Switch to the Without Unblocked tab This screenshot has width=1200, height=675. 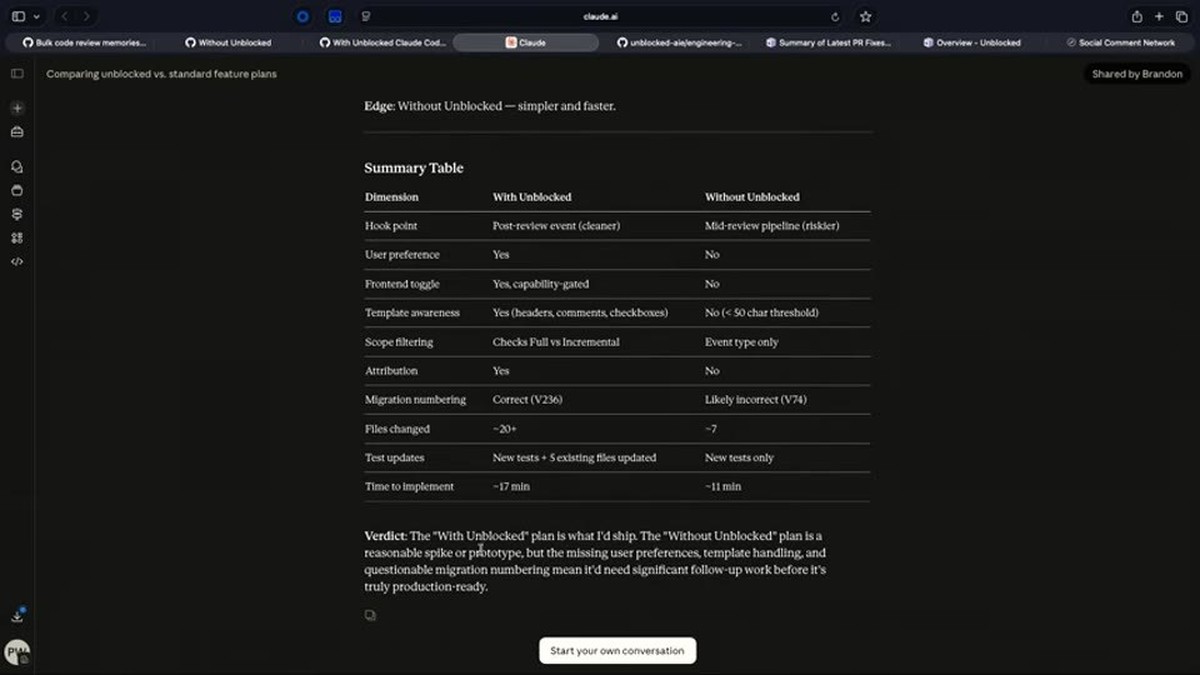pyautogui.click(x=228, y=43)
